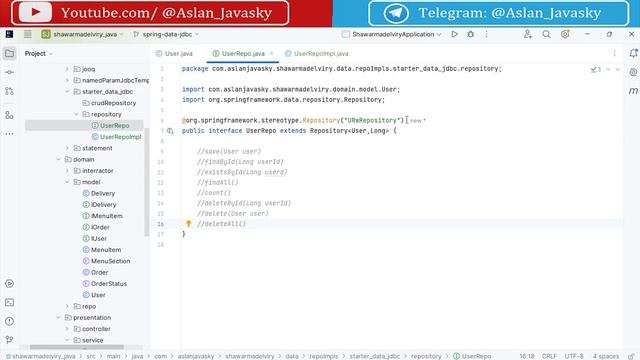Click Telegram @Aslan_Javasky banner link
Viewport: 640px width, 360px height.
(498, 13)
